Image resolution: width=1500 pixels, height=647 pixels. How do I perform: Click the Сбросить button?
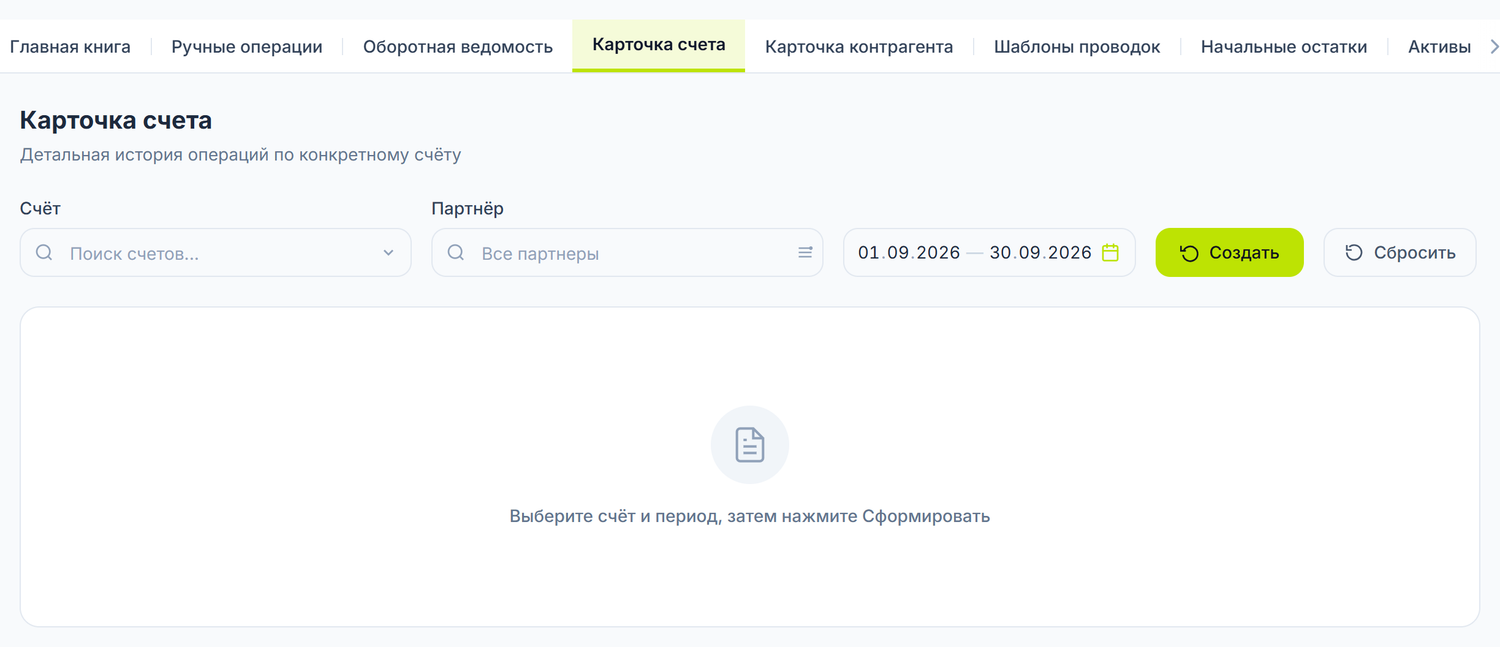click(x=1400, y=253)
